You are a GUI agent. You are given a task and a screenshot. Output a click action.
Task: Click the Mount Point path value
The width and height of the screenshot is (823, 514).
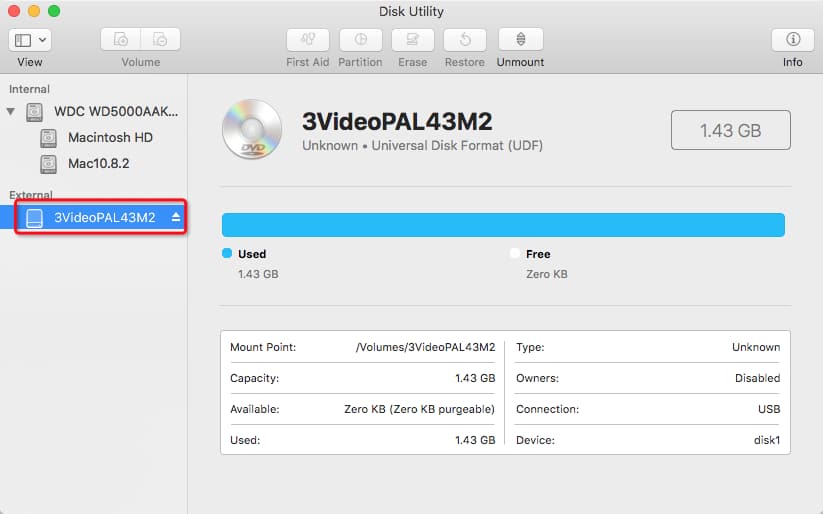point(425,347)
